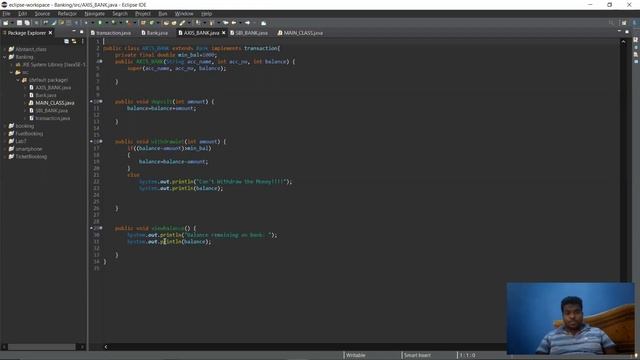Click the Save All toolbar icon
This screenshot has height=360, width=640.
[27, 23]
